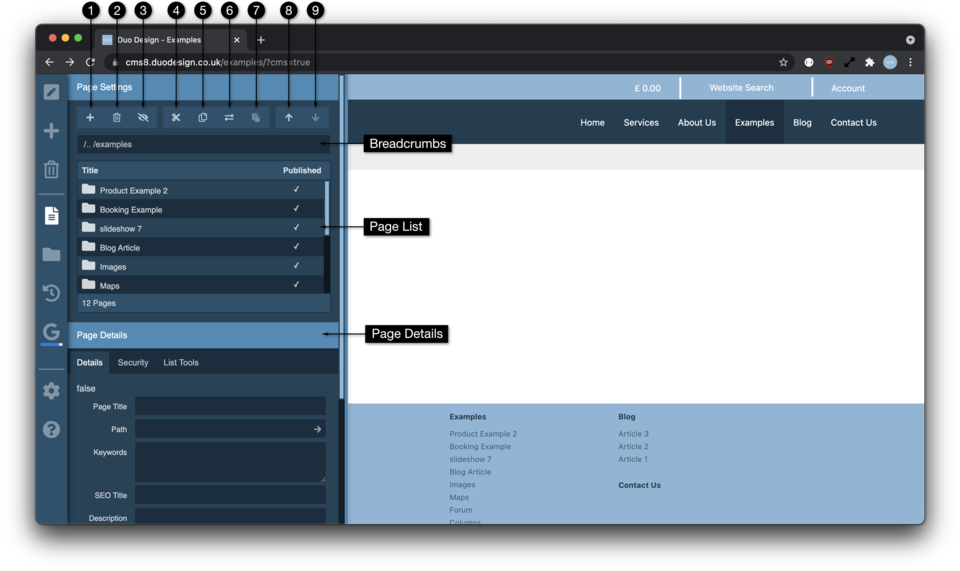This screenshot has width=960, height=571.
Task: Open Blog in site navigation
Action: 802,122
